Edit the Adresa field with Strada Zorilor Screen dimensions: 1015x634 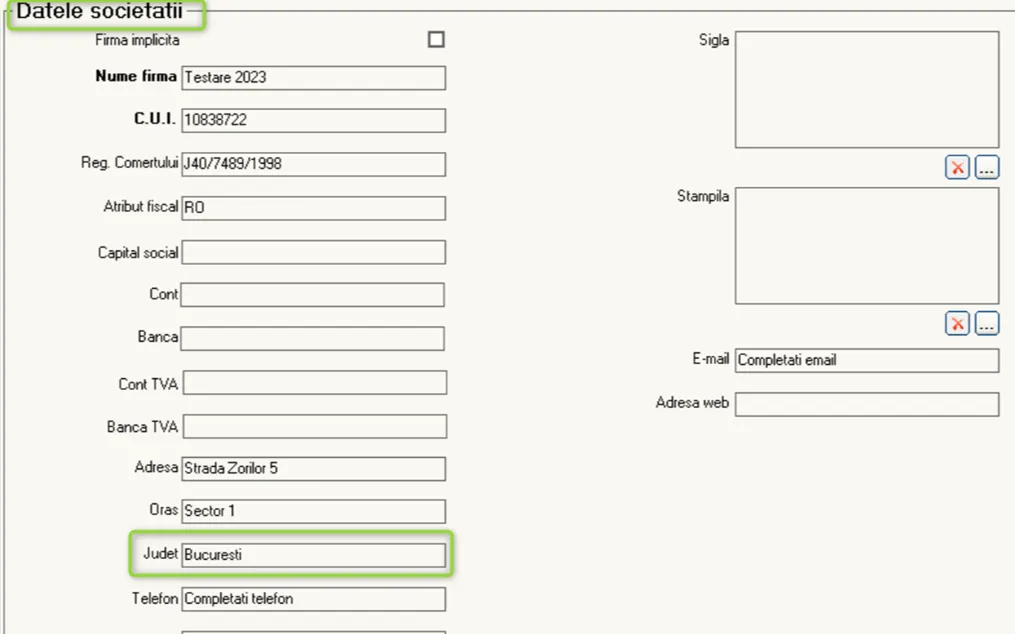tap(313, 469)
